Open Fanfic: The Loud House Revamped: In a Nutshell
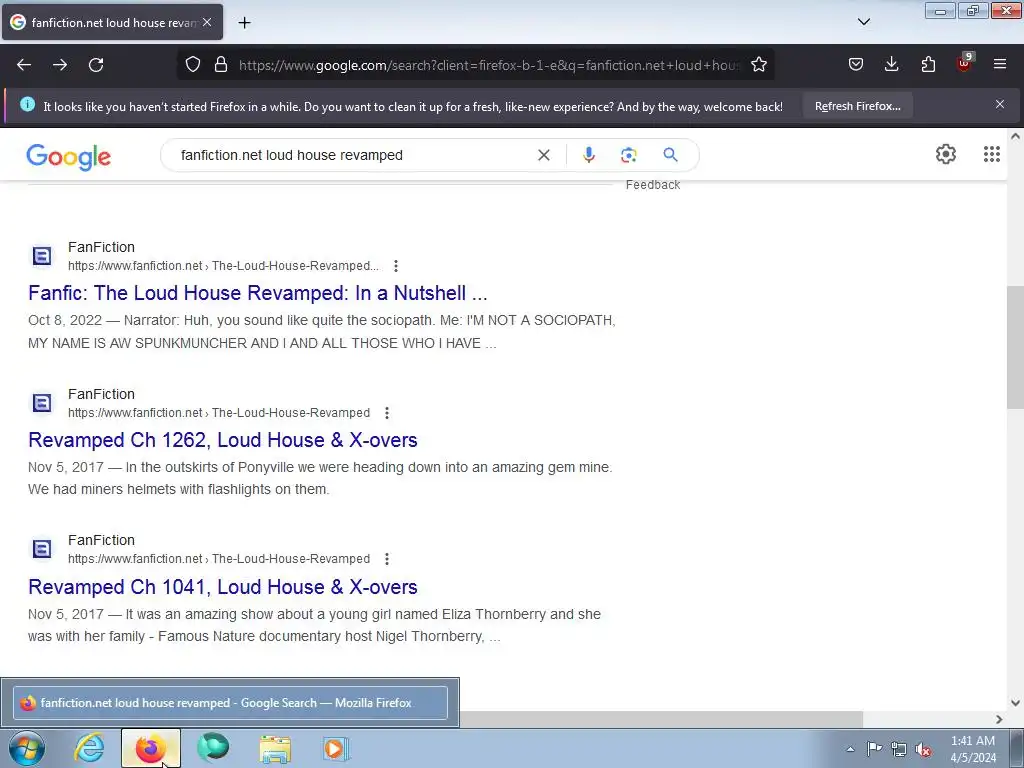 (x=257, y=293)
